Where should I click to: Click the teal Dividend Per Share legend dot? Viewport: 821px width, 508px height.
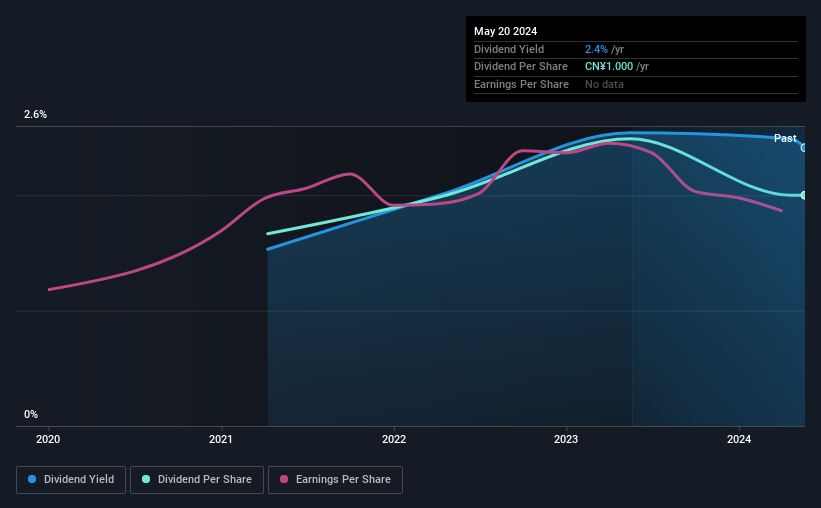pos(146,479)
